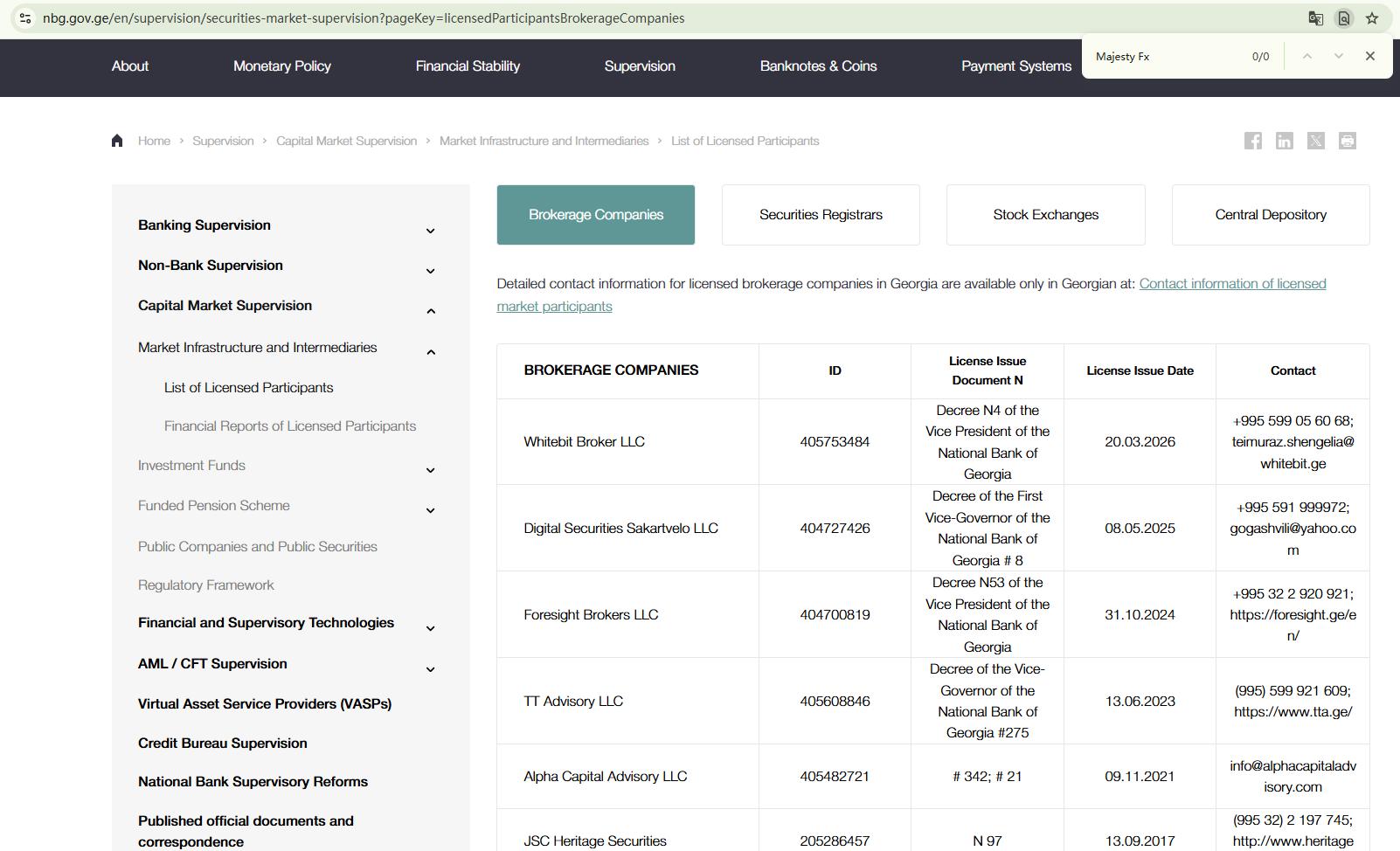Open the Monetary Policy menu
1400x851 pixels.
point(281,66)
